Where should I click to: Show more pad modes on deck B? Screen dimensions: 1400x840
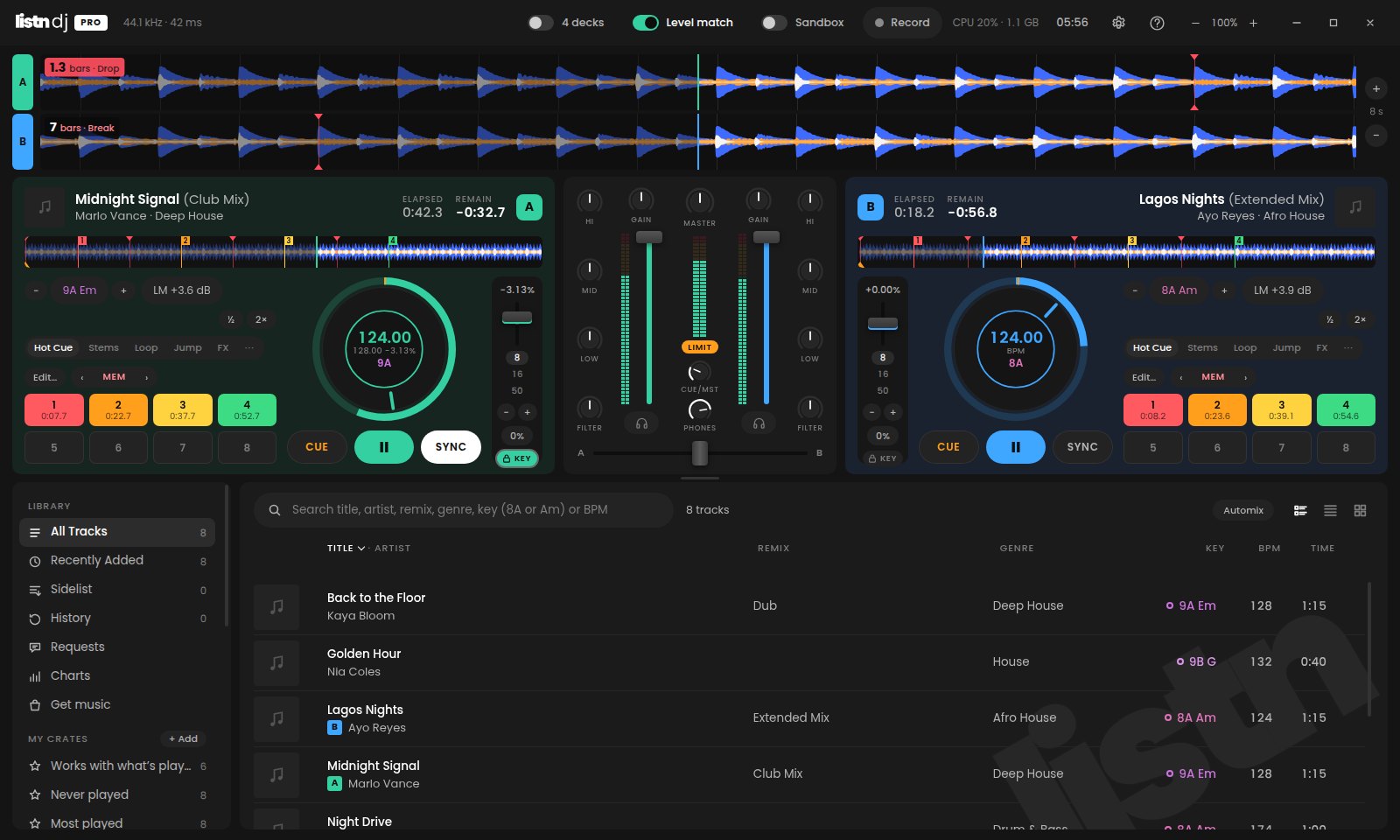1348,348
